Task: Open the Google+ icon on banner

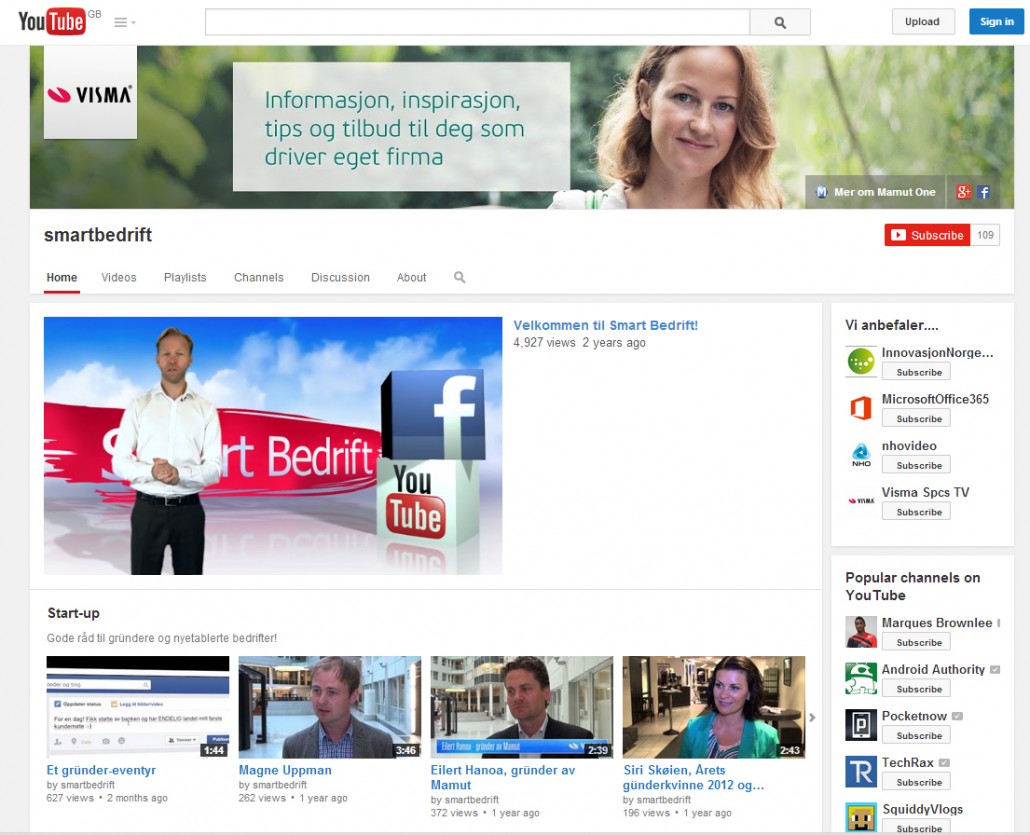Action: click(x=964, y=192)
